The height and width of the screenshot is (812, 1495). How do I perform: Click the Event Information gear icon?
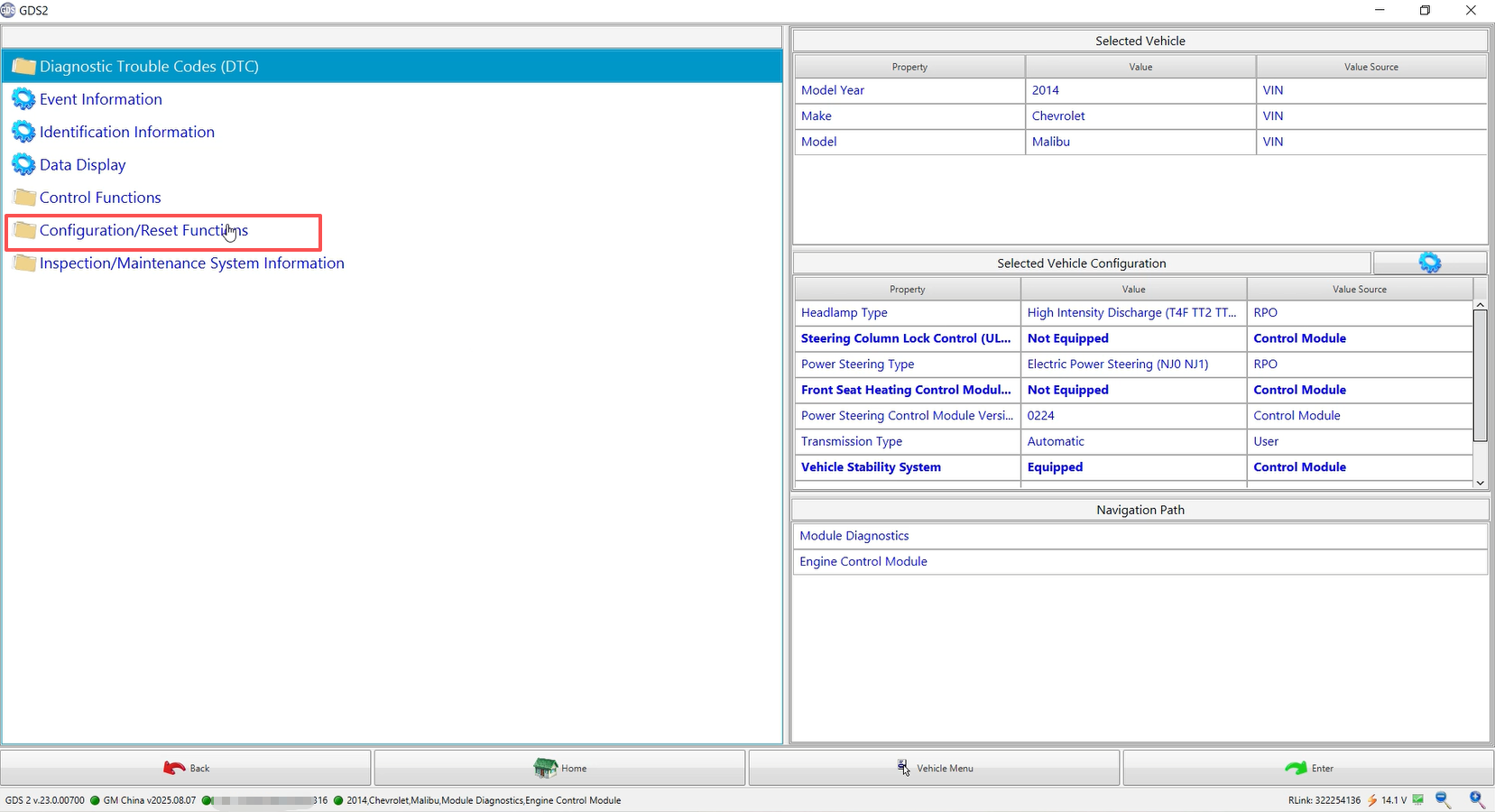coord(23,99)
